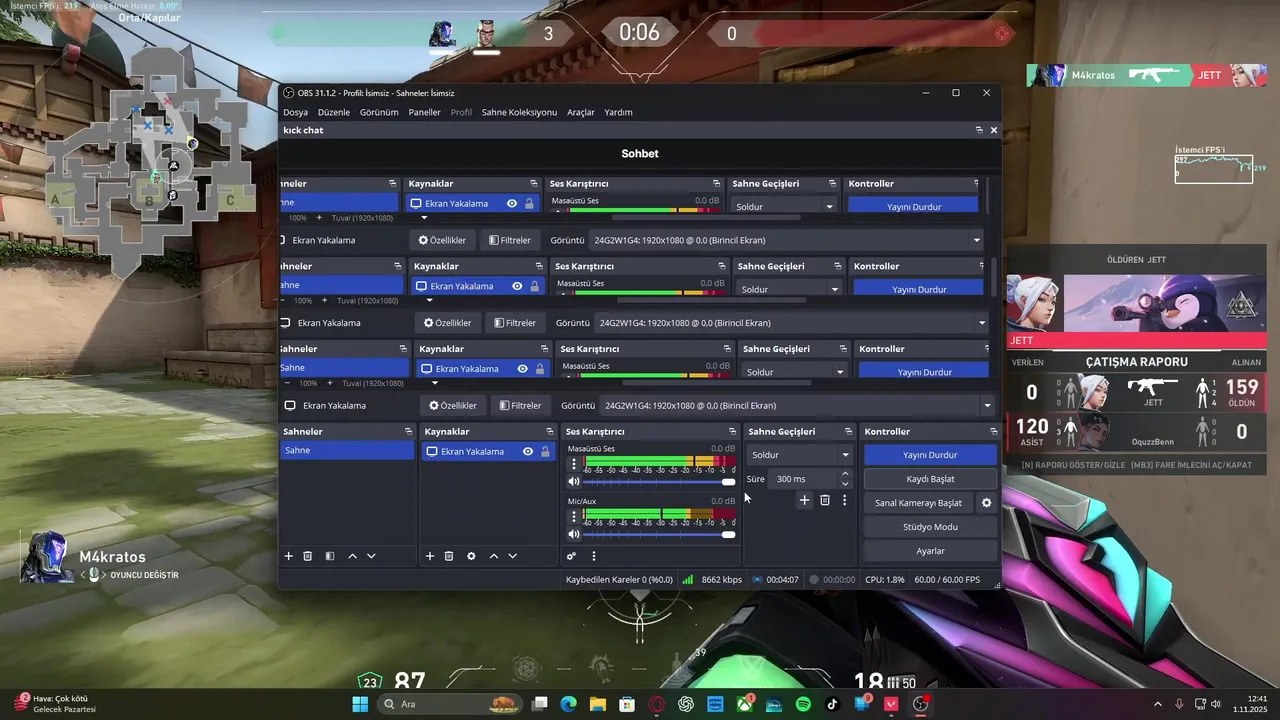Open the Araçlar menu
Viewport: 1280px width, 720px height.
[x=581, y=112]
